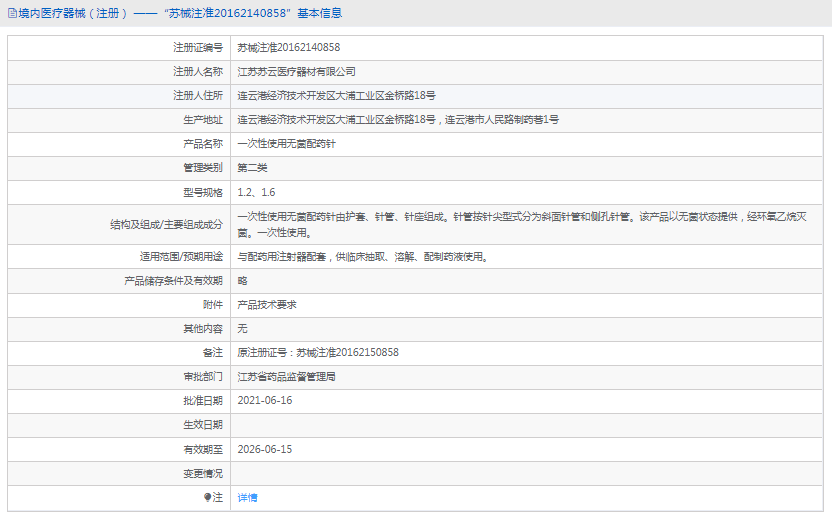The image size is (832, 519).
Task: Select storage condition value 略
Action: tap(242, 281)
